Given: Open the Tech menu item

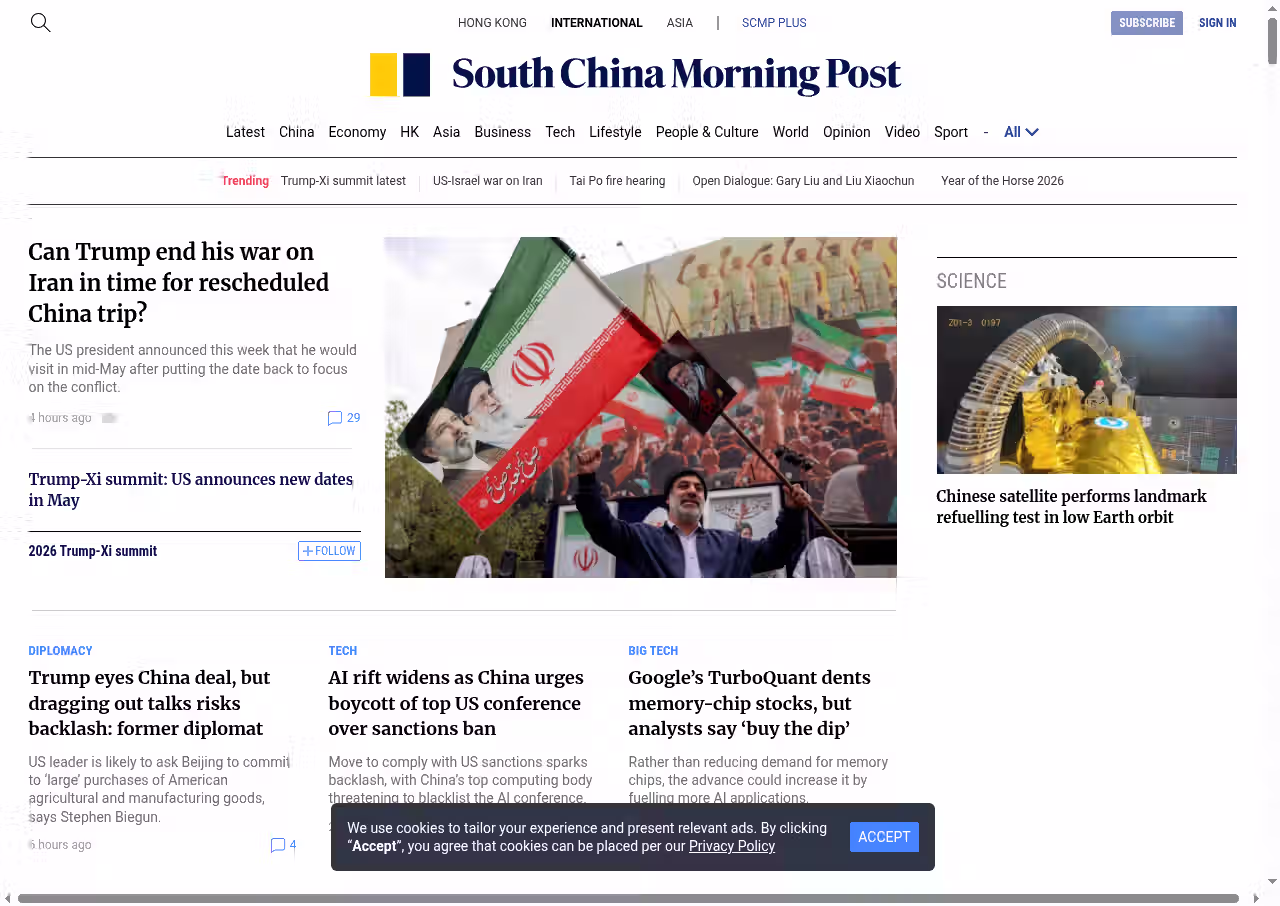Looking at the screenshot, I should (560, 132).
